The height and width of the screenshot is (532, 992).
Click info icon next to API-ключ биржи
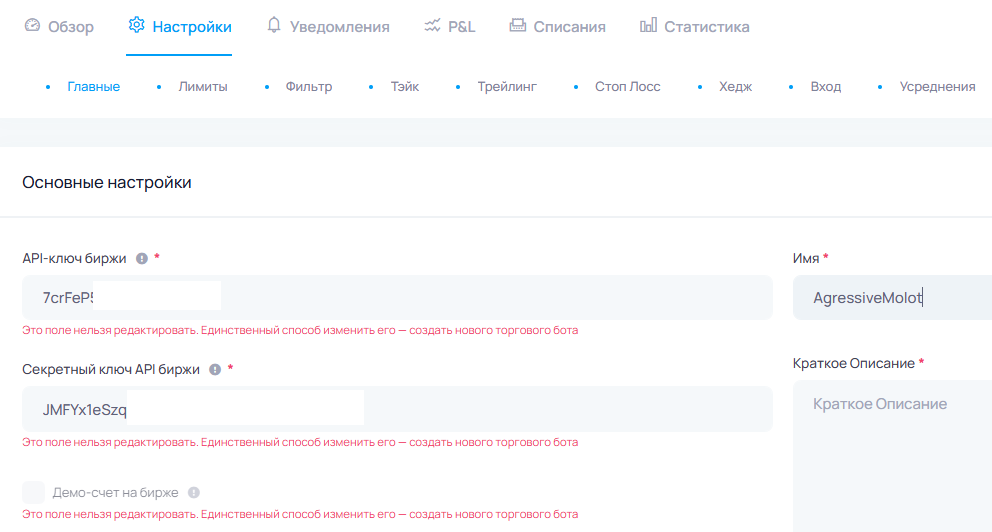click(142, 258)
